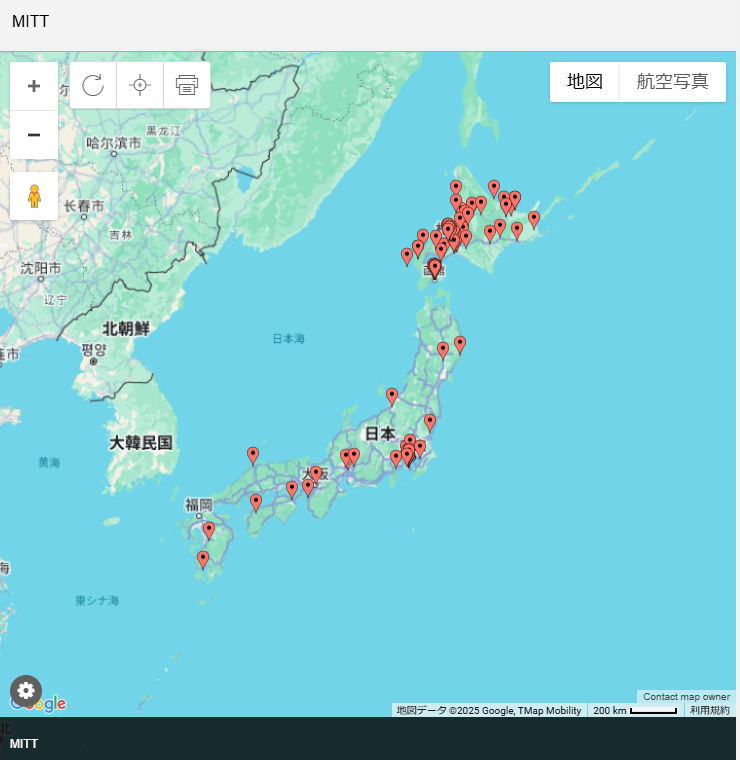Click the MITT title in header
The width and height of the screenshot is (740, 760).
(30, 22)
